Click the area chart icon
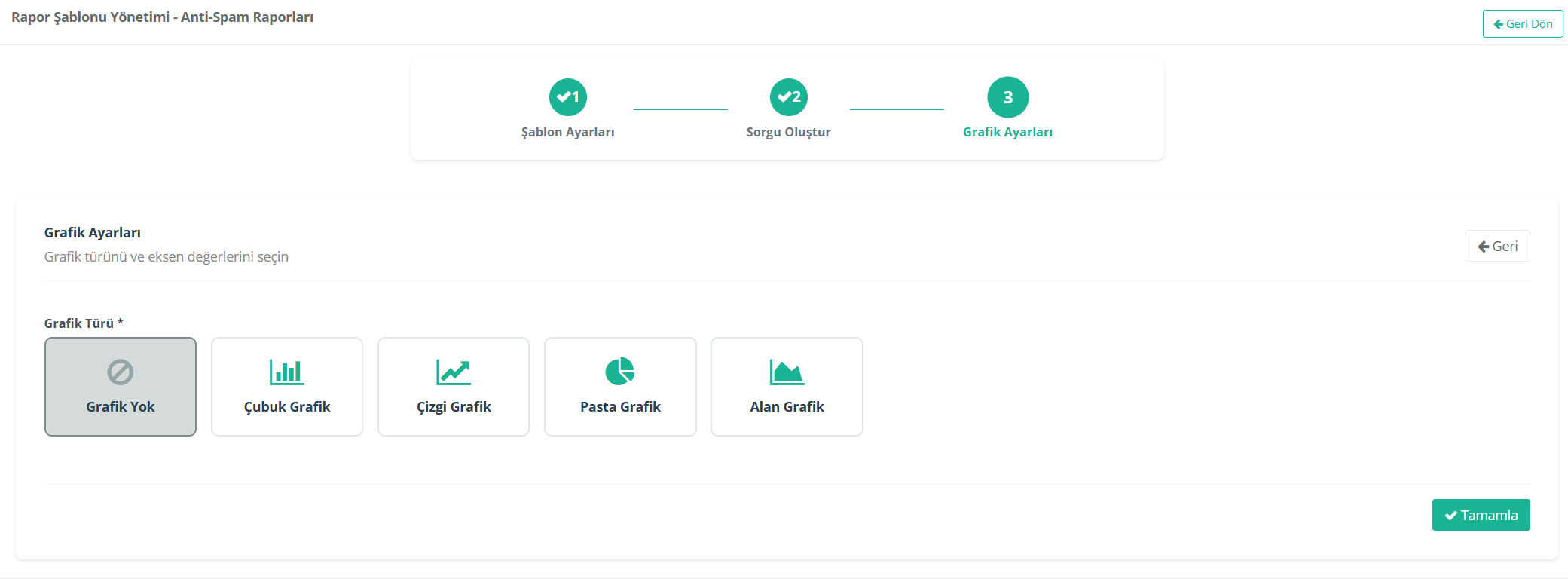The height and width of the screenshot is (579, 1568). 787,372
